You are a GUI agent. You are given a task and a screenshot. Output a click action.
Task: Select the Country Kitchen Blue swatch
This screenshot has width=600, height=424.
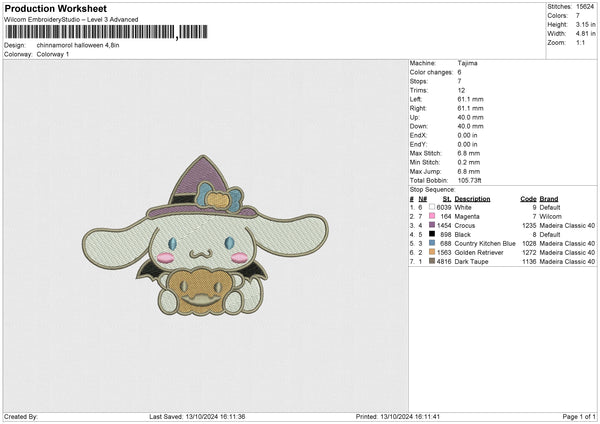[x=434, y=243]
